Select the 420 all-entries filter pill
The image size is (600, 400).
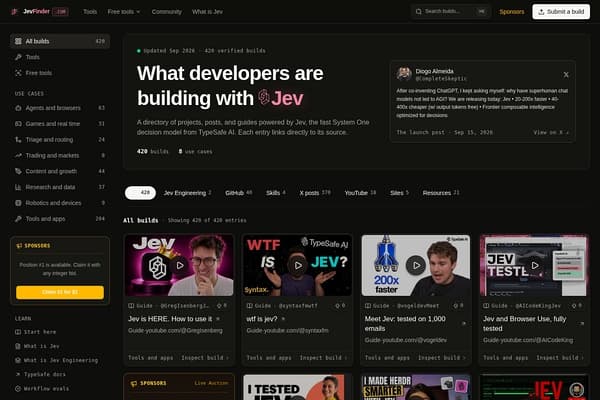(140, 193)
